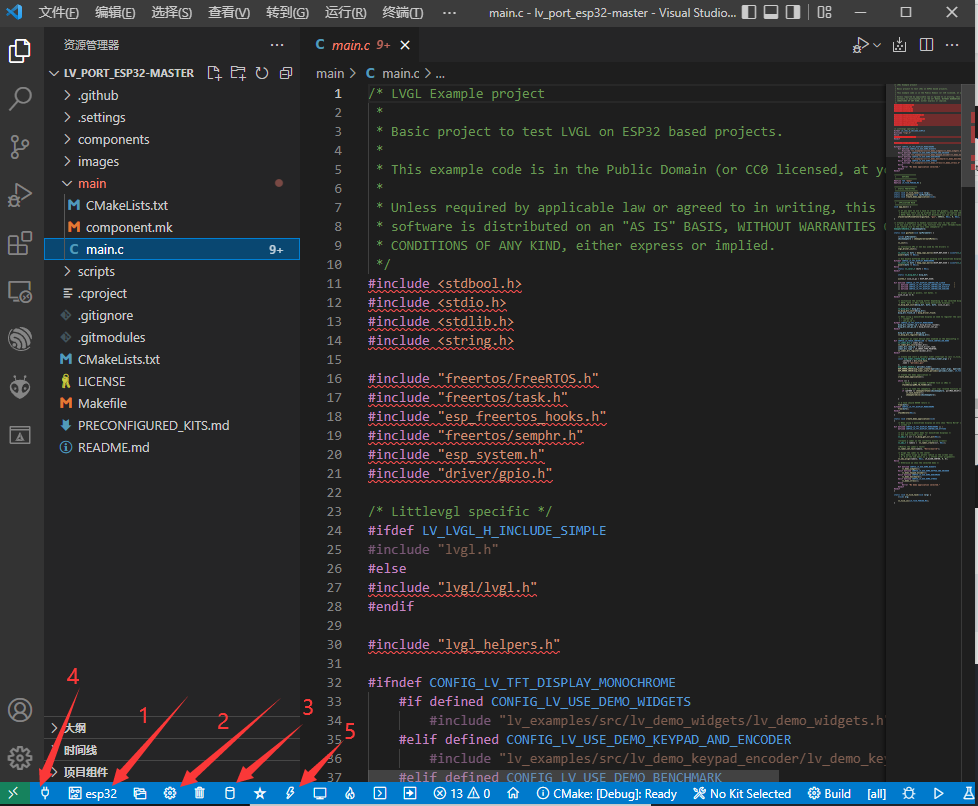This screenshot has height=806, width=978.
Task: Open the remote window green button
Action: click(x=14, y=794)
